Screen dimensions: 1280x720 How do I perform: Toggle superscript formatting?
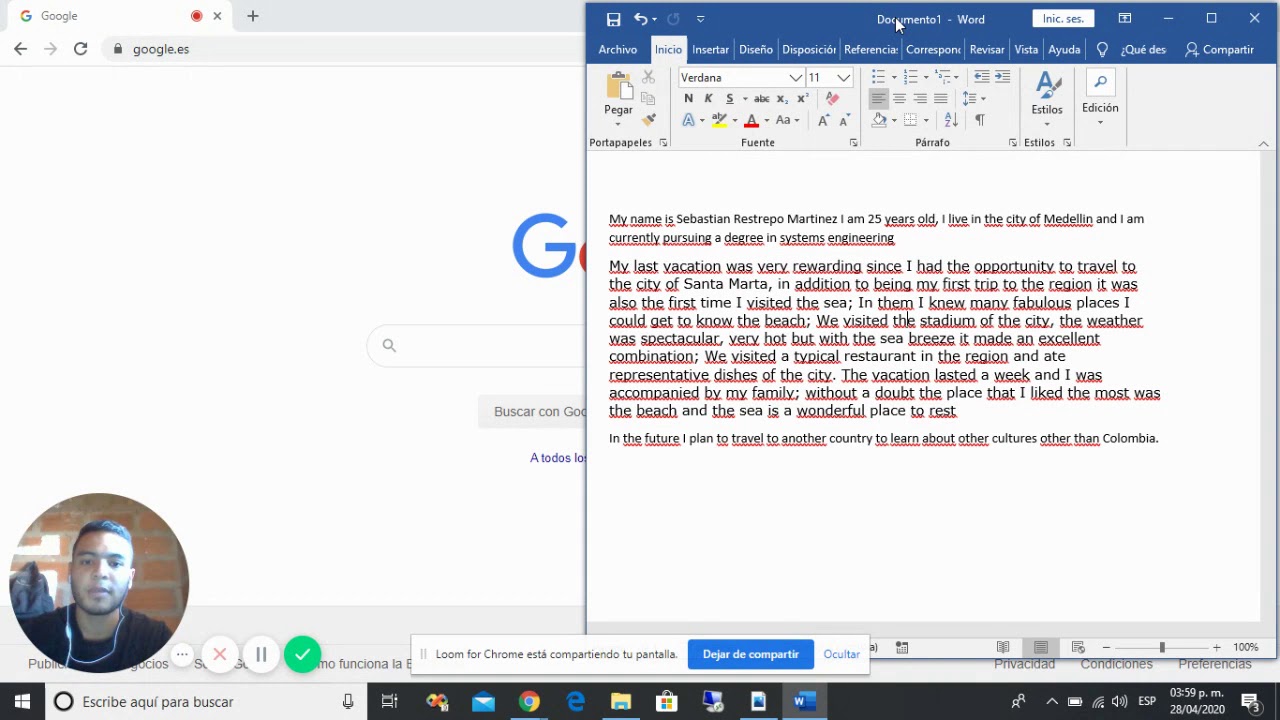coord(802,98)
